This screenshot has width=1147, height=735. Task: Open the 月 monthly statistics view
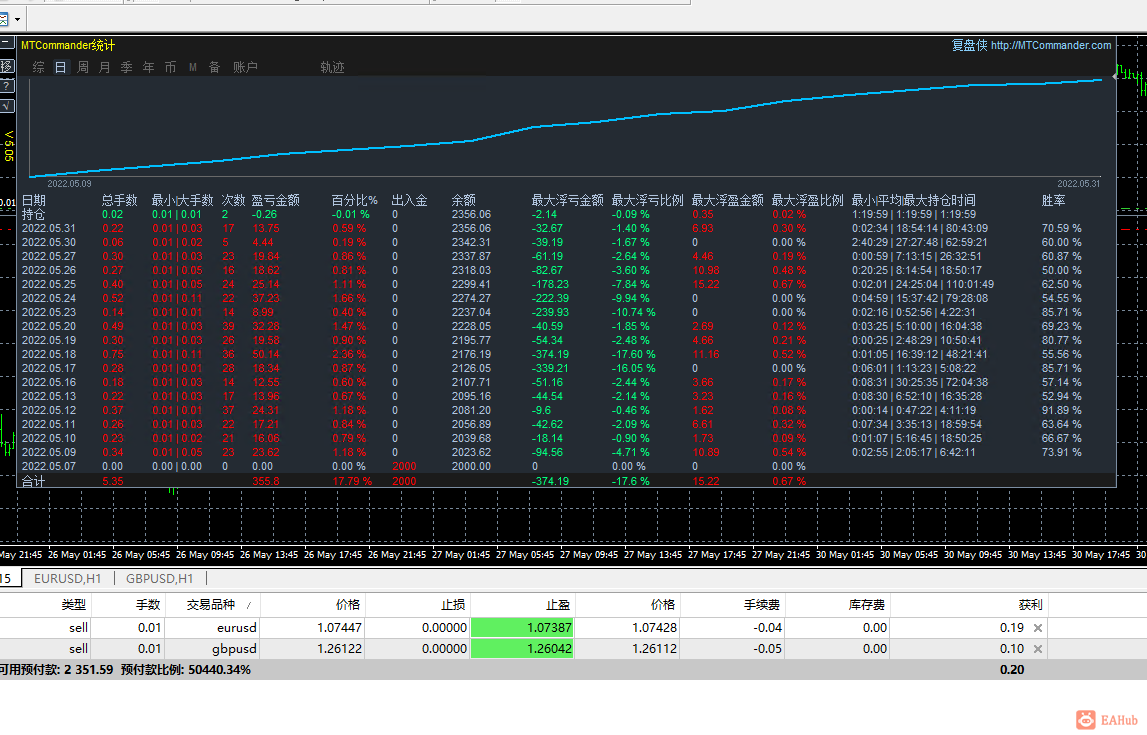click(105, 67)
